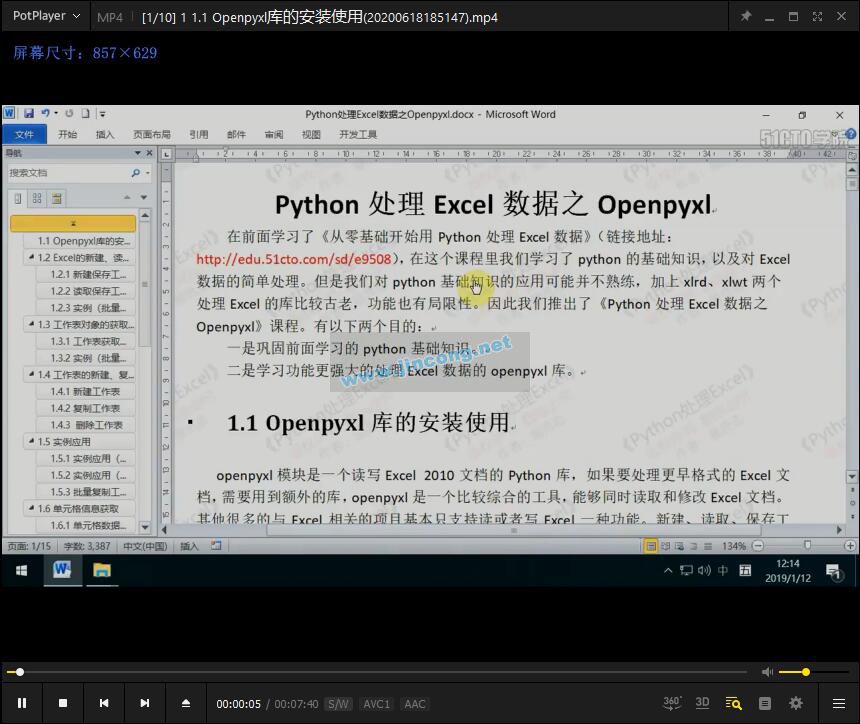Screen dimensions: 860x724
Task: Show search results view in navigation pane
Action: 56,199
